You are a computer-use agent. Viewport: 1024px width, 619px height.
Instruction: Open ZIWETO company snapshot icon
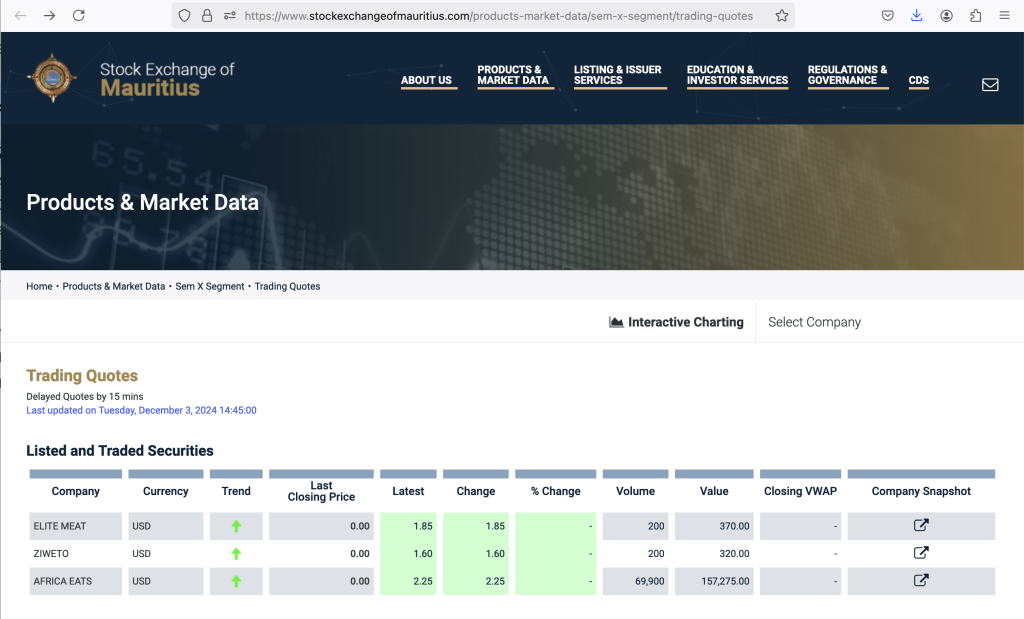pyautogui.click(x=921, y=552)
